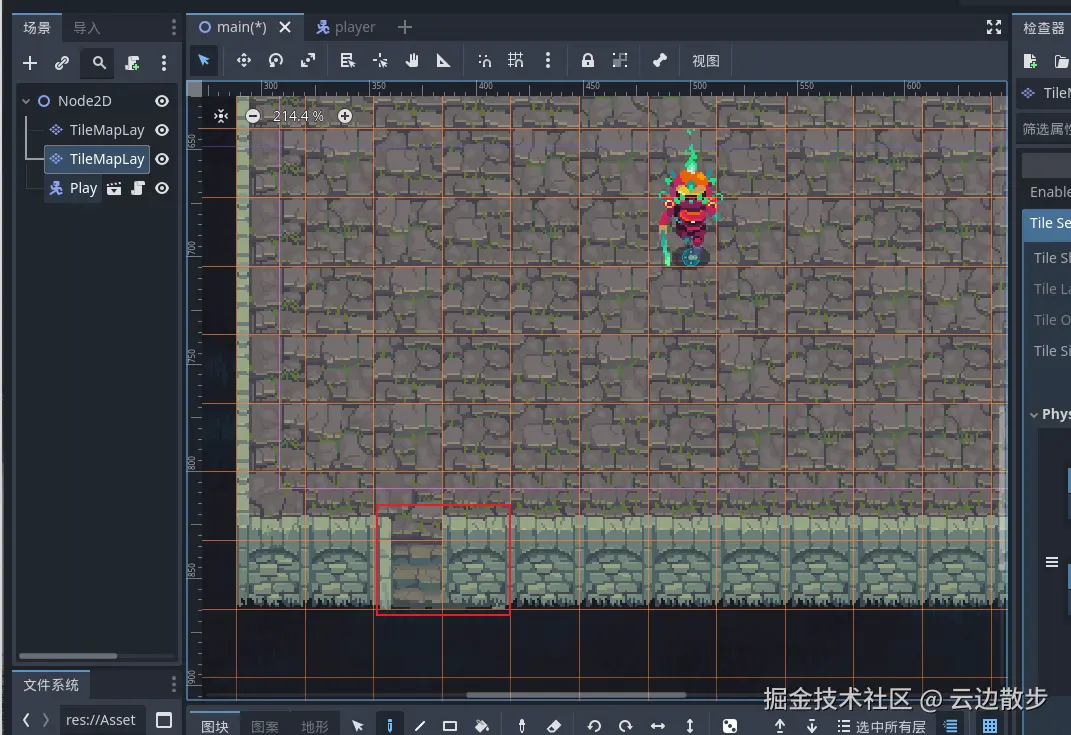The width and height of the screenshot is (1071, 735).
Task: Open skeleton bone options
Action: [x=660, y=61]
